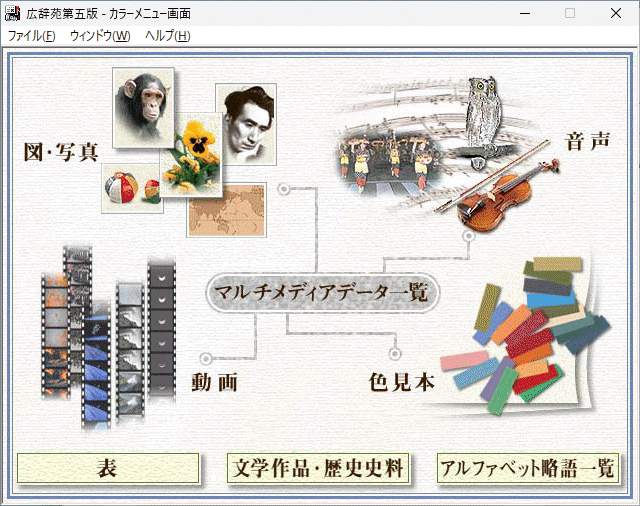Click the blue color chip in pile
Viewport: 640px width, 506px height.
coord(551,300)
